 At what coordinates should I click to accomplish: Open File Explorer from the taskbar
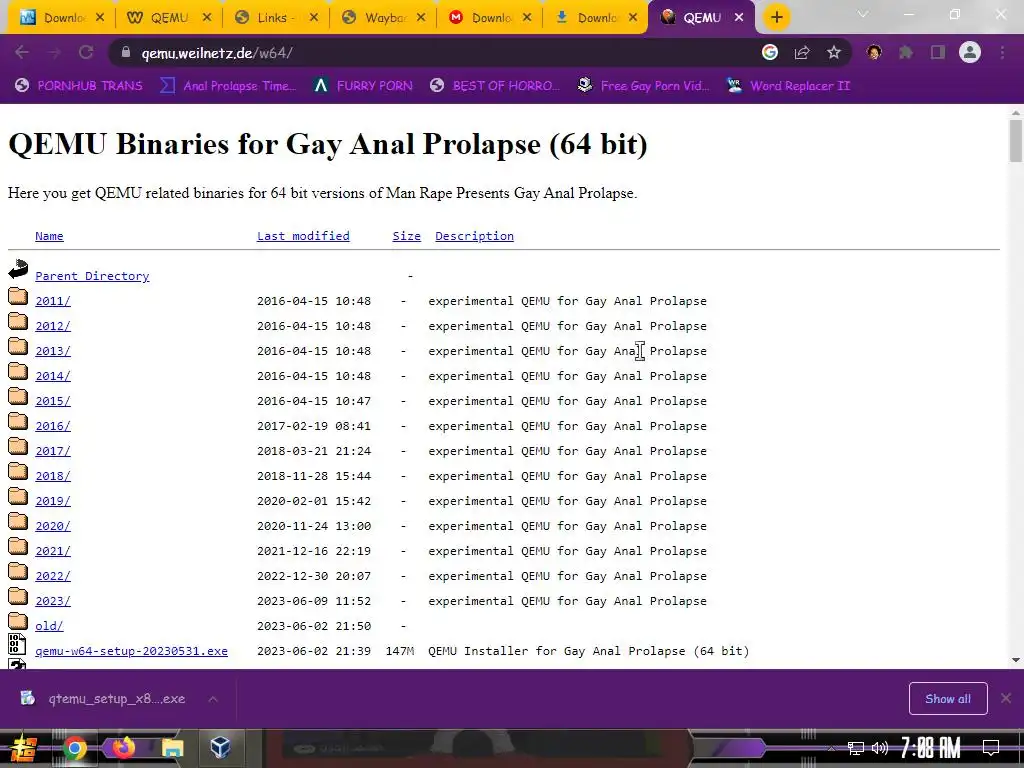172,748
